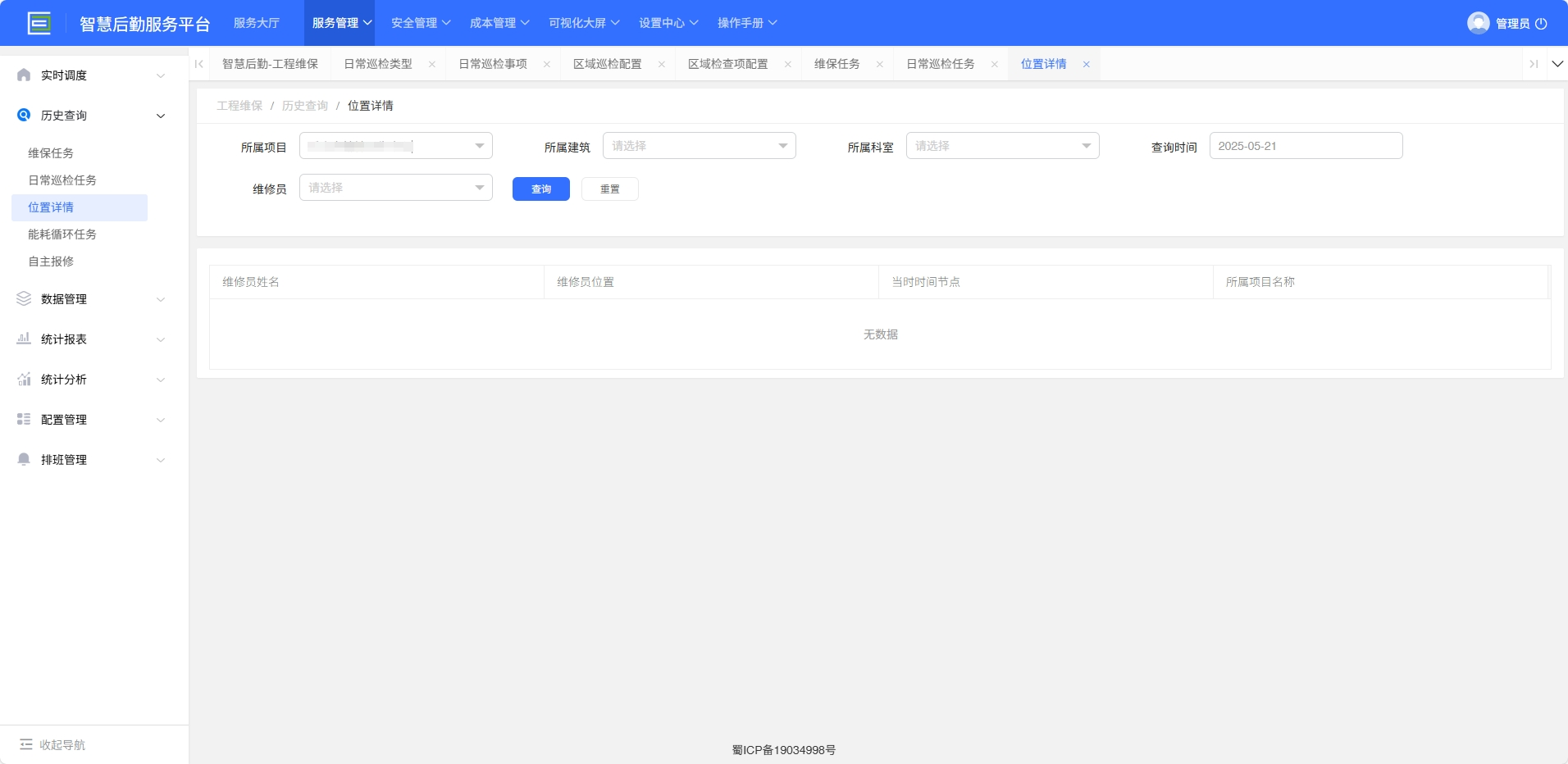Click the power logout icon
The height and width of the screenshot is (764, 1568).
tap(1541, 24)
